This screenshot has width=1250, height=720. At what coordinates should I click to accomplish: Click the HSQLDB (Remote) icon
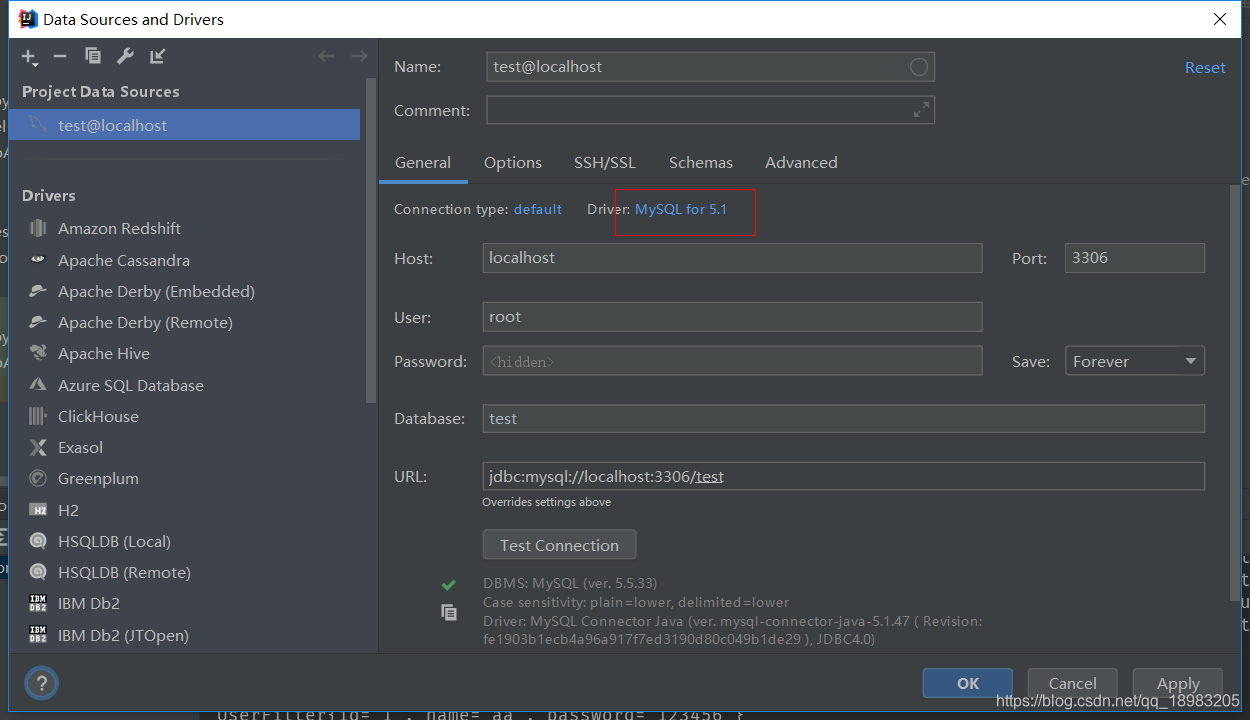tap(38, 572)
